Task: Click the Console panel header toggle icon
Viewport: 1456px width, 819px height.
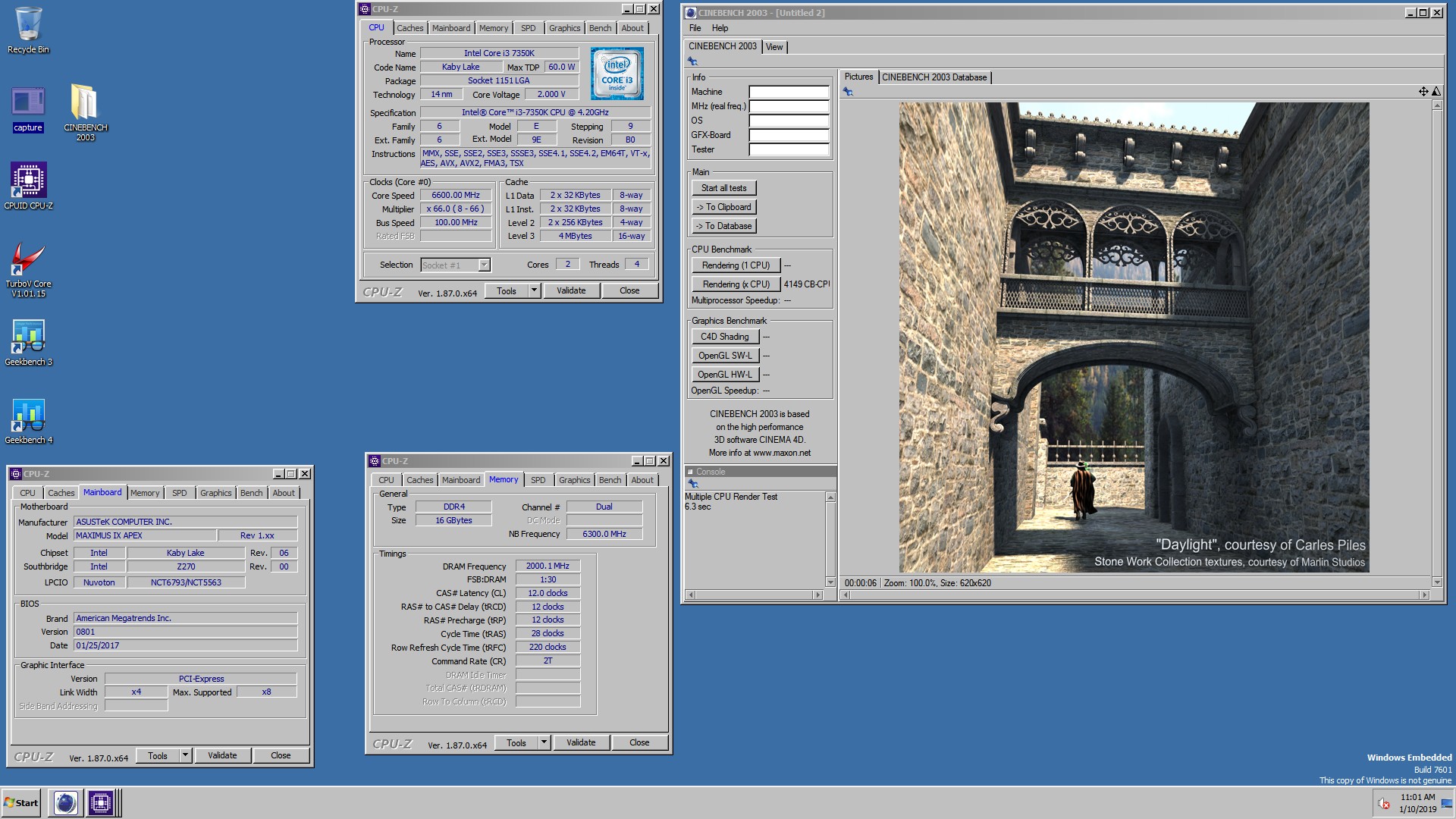Action: click(x=690, y=472)
